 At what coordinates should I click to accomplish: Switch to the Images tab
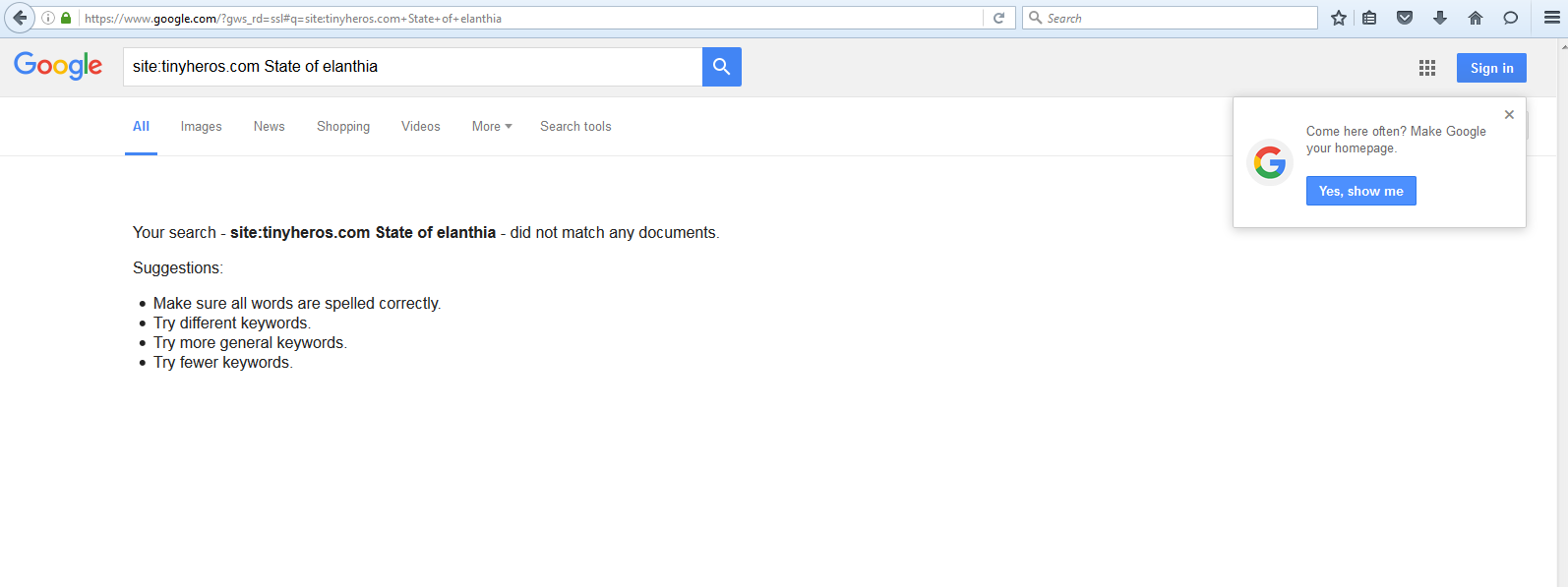click(x=201, y=126)
